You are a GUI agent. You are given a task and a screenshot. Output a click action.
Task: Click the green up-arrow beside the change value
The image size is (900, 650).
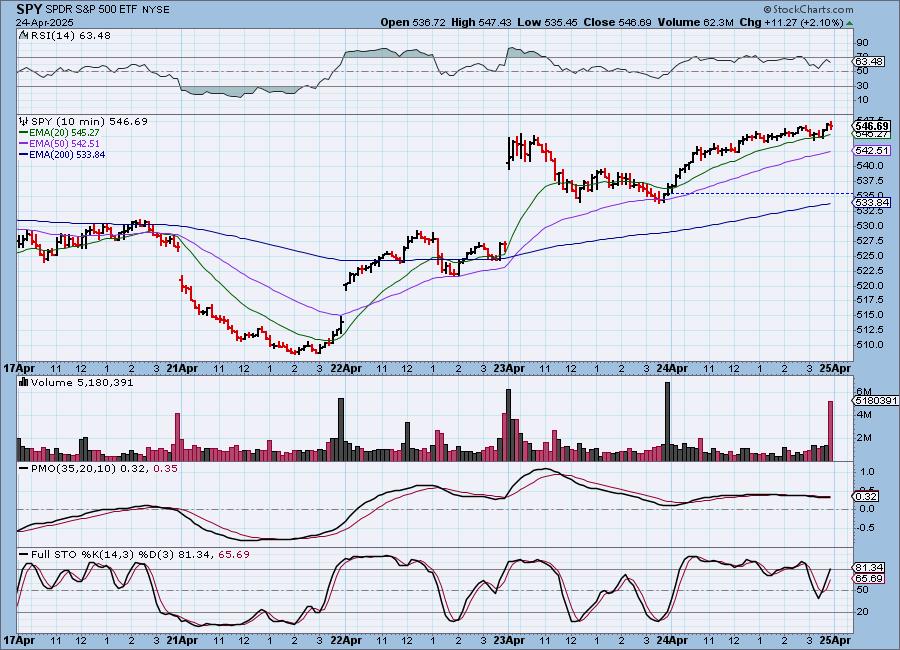(x=849, y=23)
